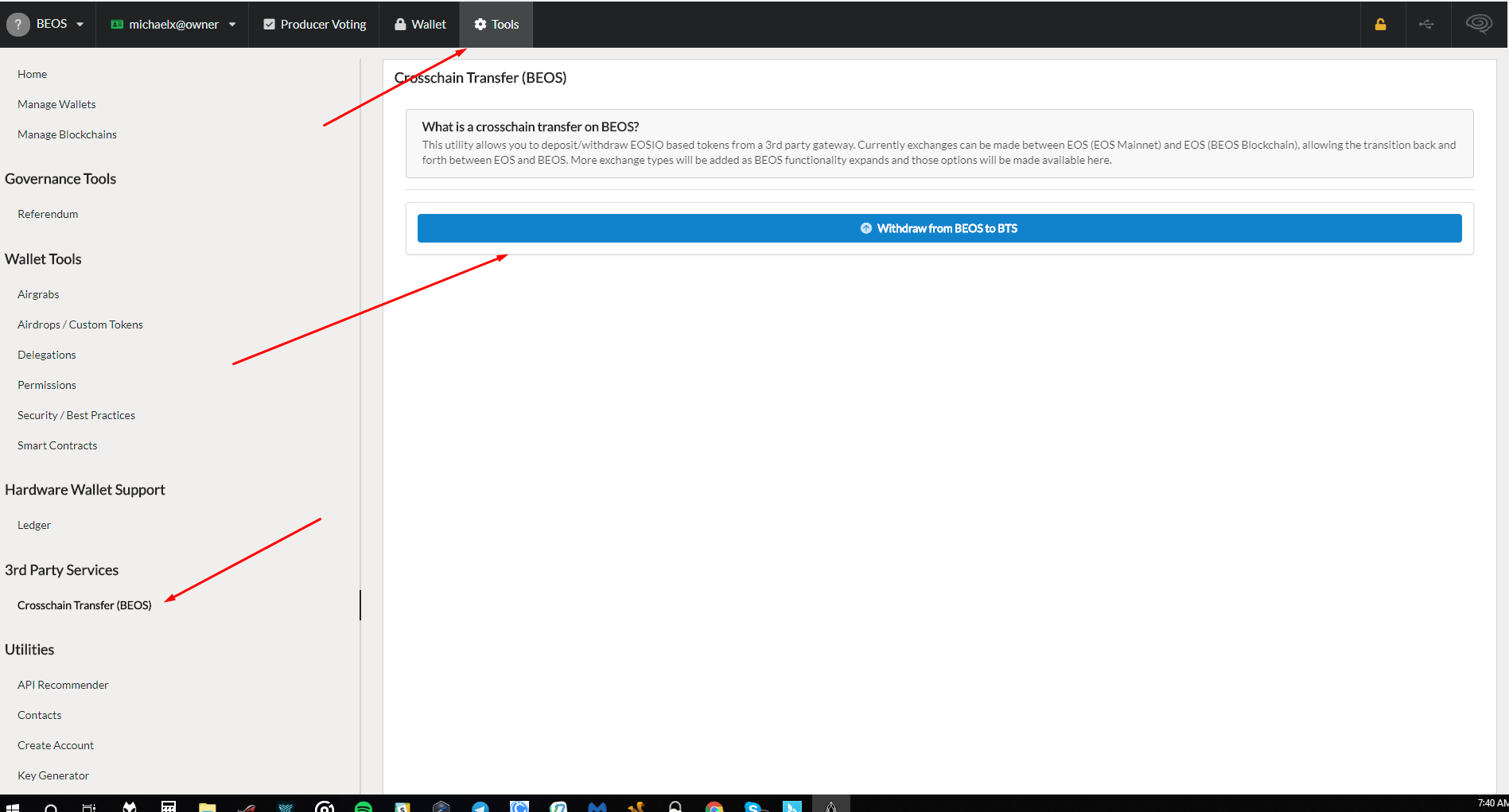
Task: Open Task View in the taskbar
Action: click(x=89, y=806)
